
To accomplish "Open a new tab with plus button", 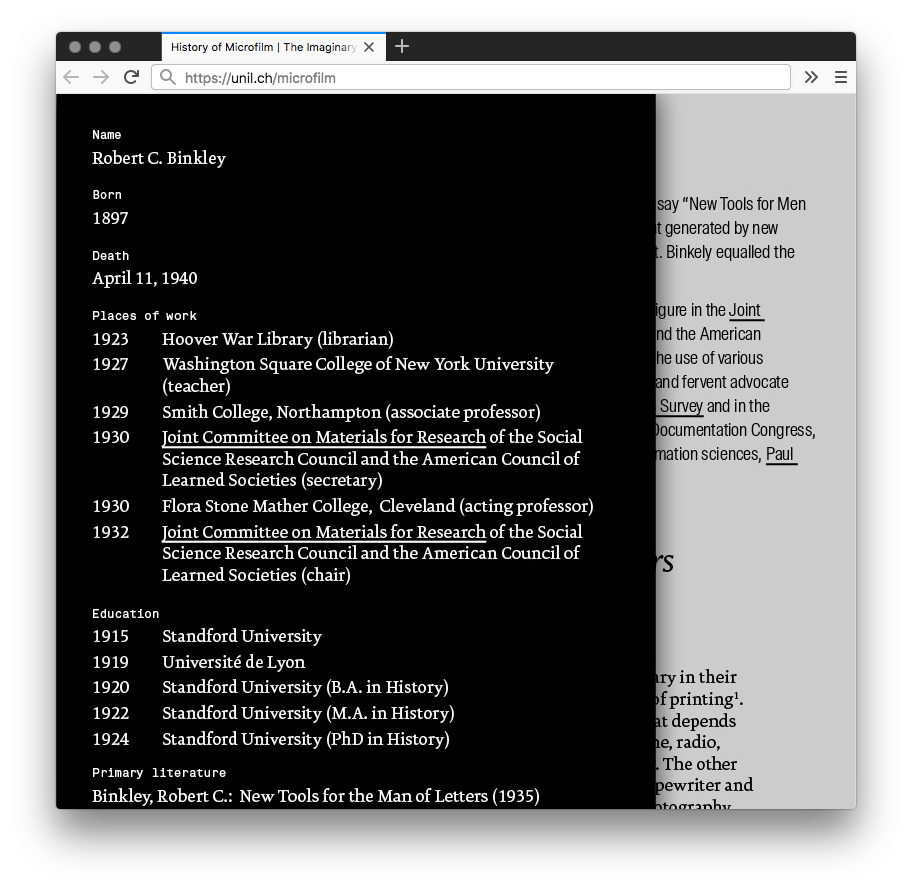I will (402, 46).
